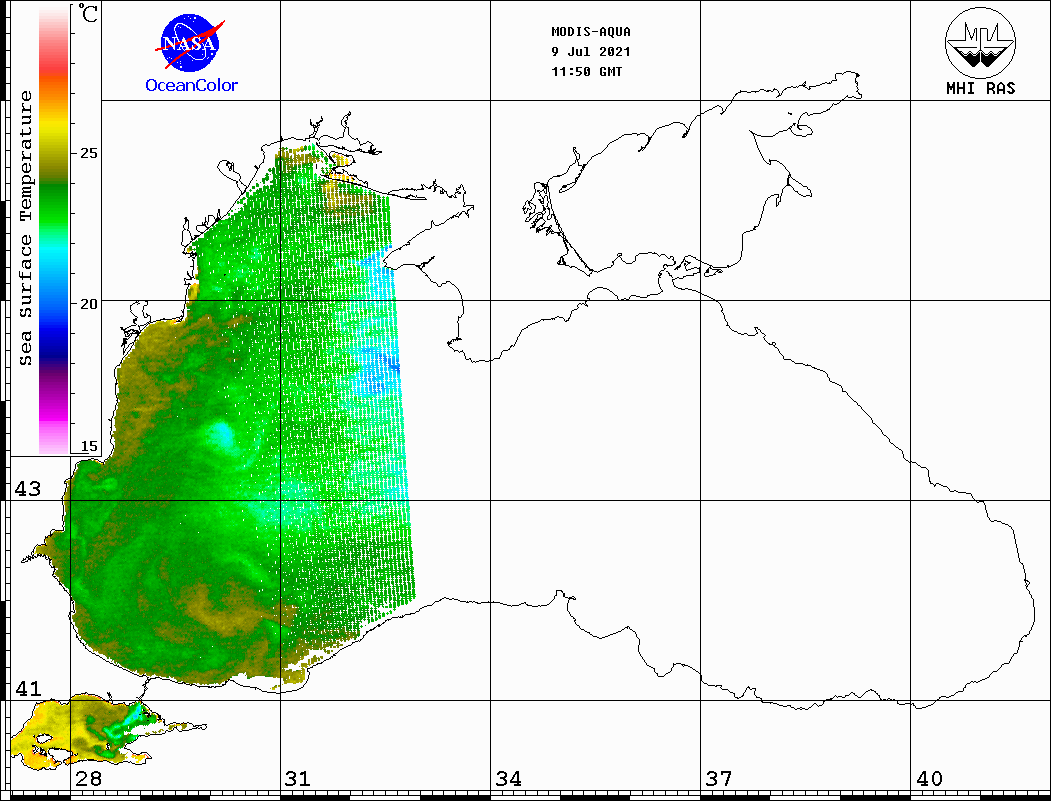
Task: Click the 20 value on color scale
Action: [x=88, y=304]
